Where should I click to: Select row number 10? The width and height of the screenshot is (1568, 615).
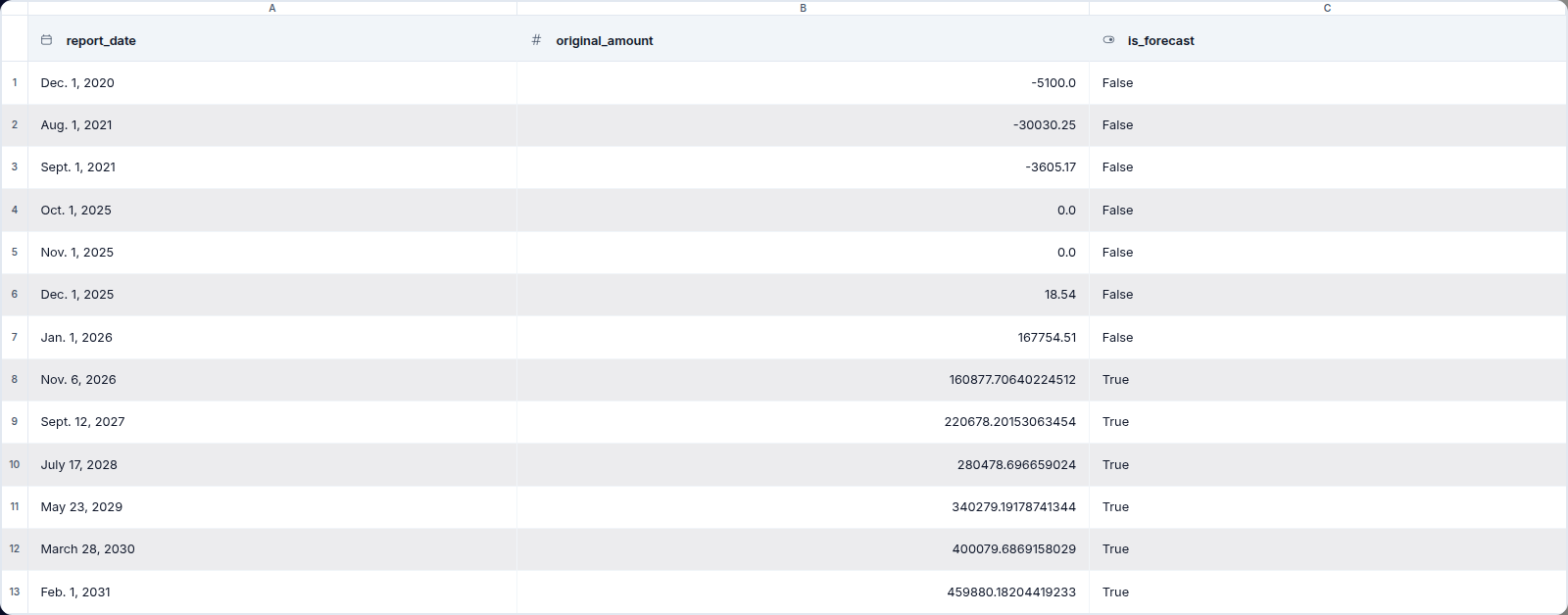(x=15, y=465)
